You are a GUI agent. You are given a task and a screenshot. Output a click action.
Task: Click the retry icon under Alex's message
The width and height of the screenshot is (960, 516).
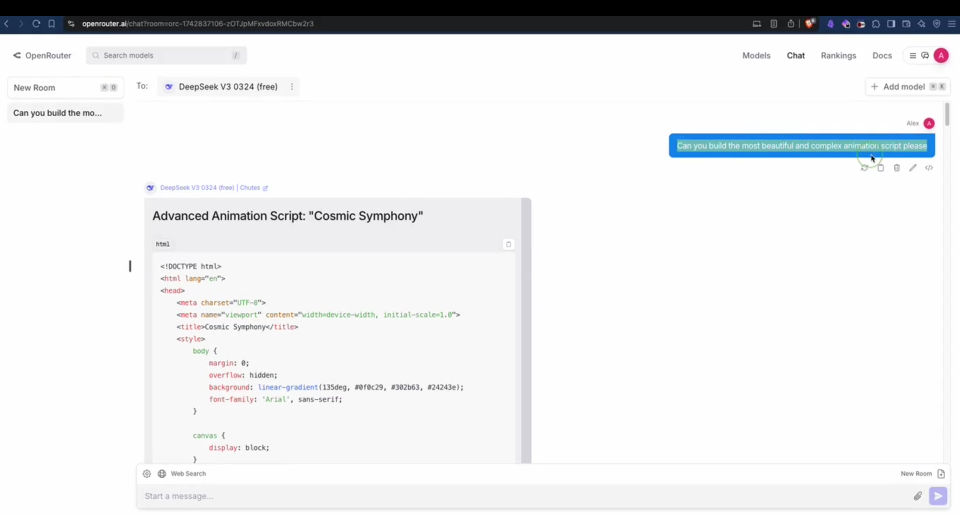tap(864, 168)
